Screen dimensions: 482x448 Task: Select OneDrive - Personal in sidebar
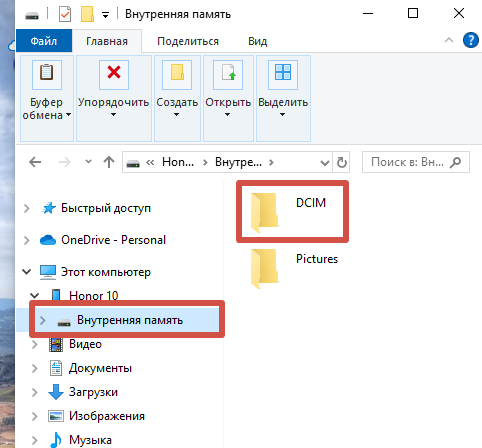tap(113, 240)
